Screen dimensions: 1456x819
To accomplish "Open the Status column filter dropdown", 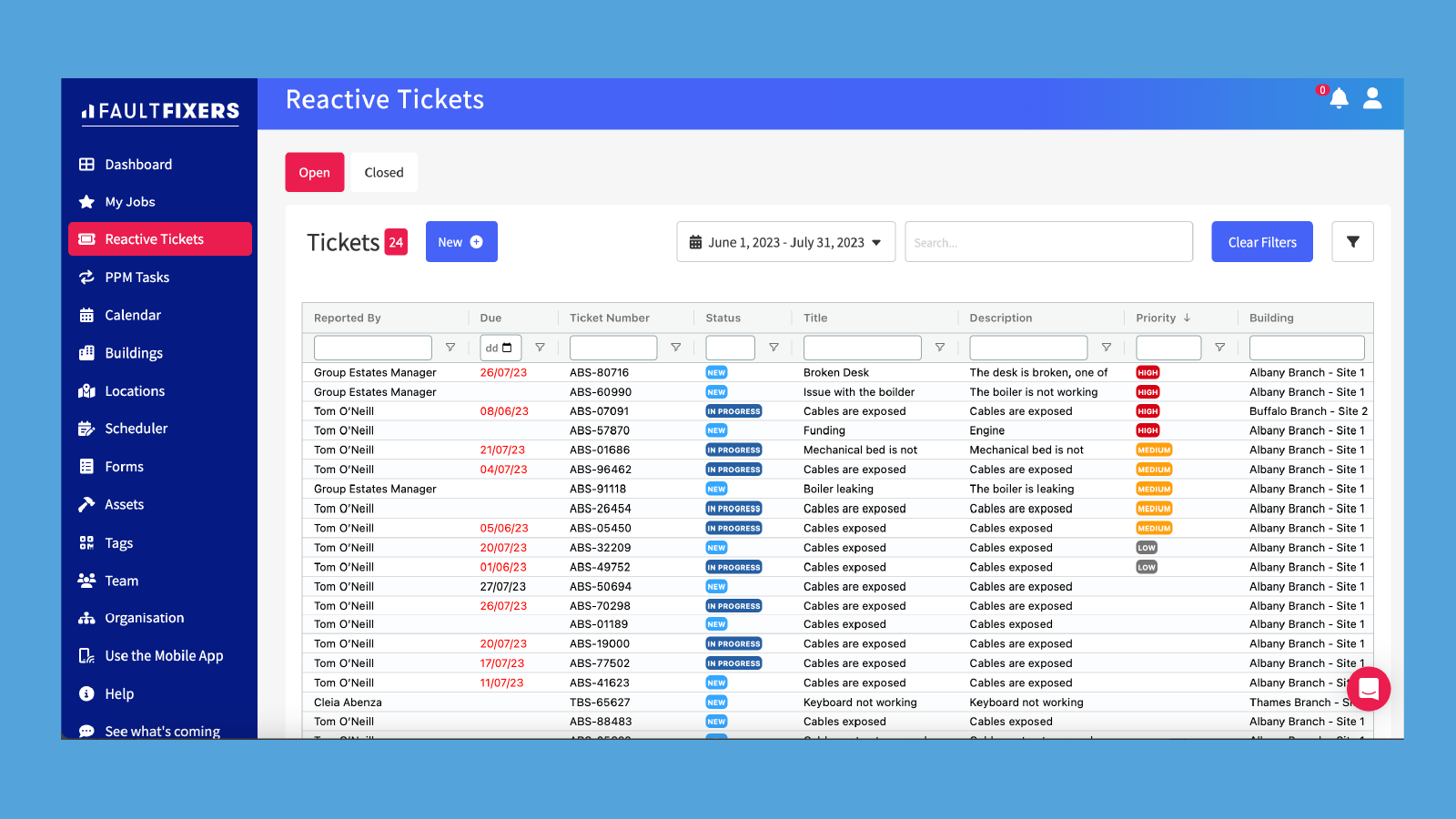I will [x=774, y=347].
